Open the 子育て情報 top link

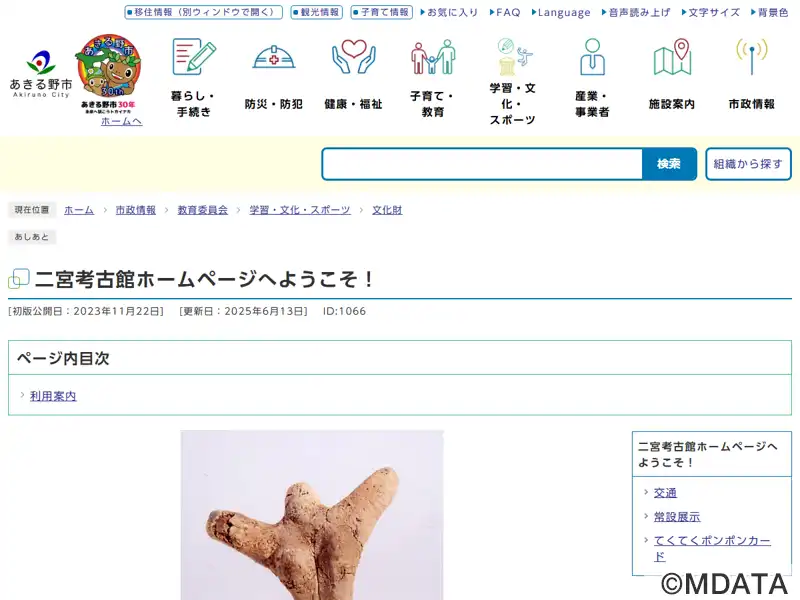click(x=382, y=12)
